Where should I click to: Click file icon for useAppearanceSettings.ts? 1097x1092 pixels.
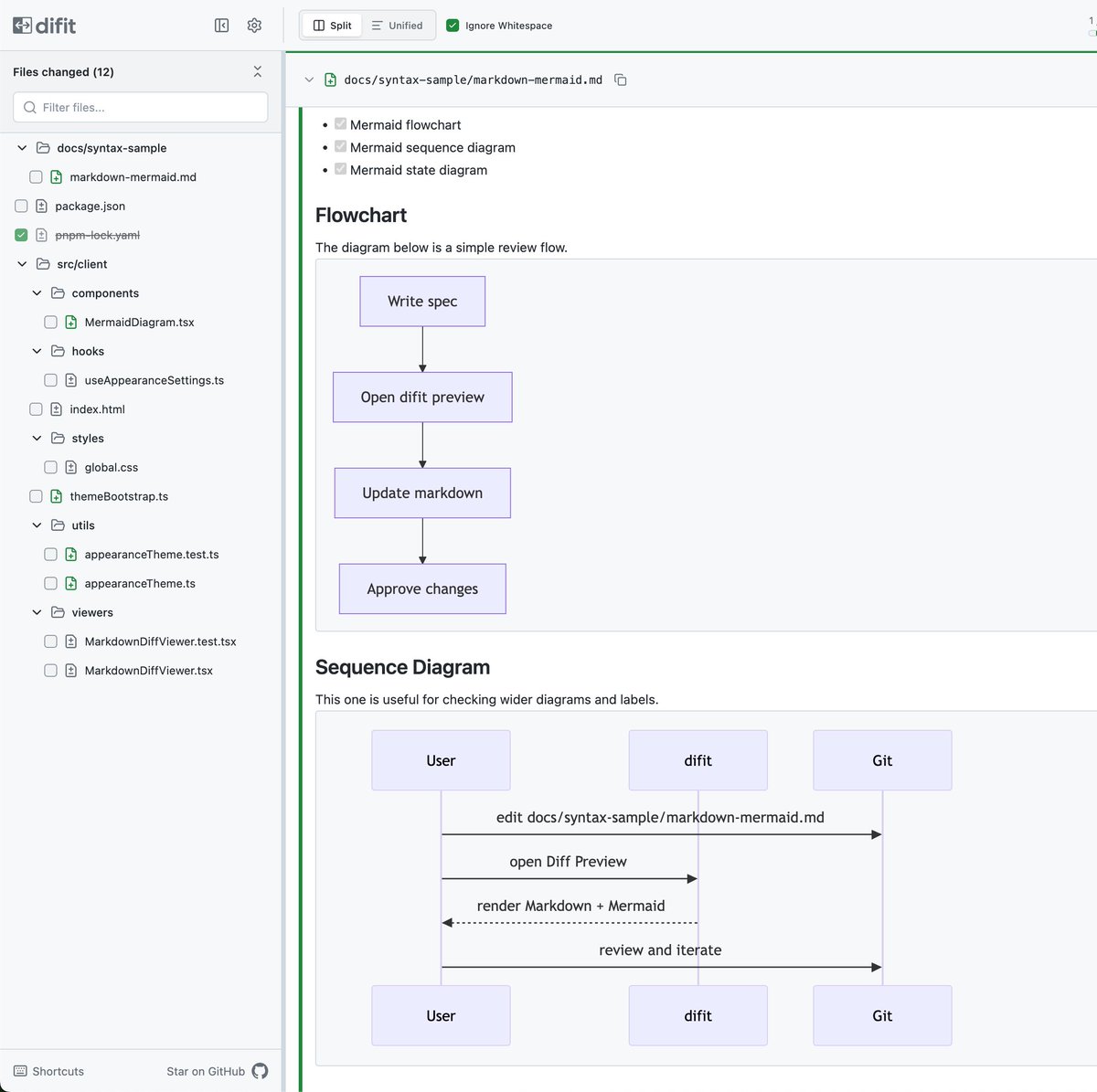(70, 380)
